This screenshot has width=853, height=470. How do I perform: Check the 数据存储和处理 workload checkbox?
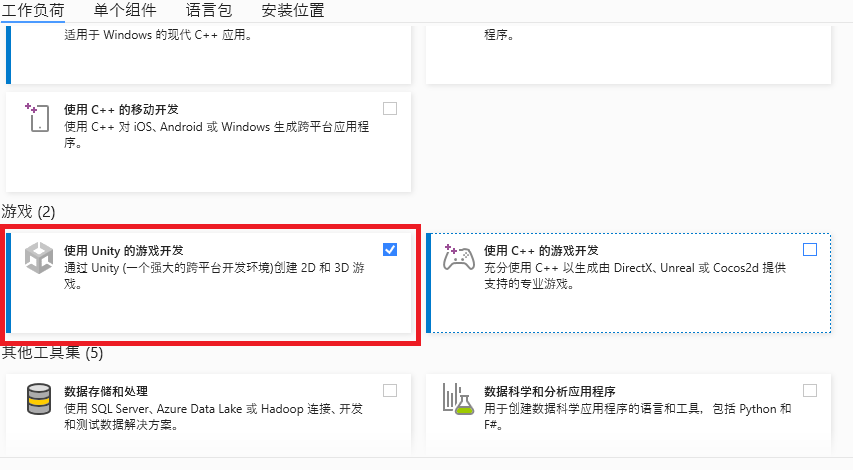(390, 390)
